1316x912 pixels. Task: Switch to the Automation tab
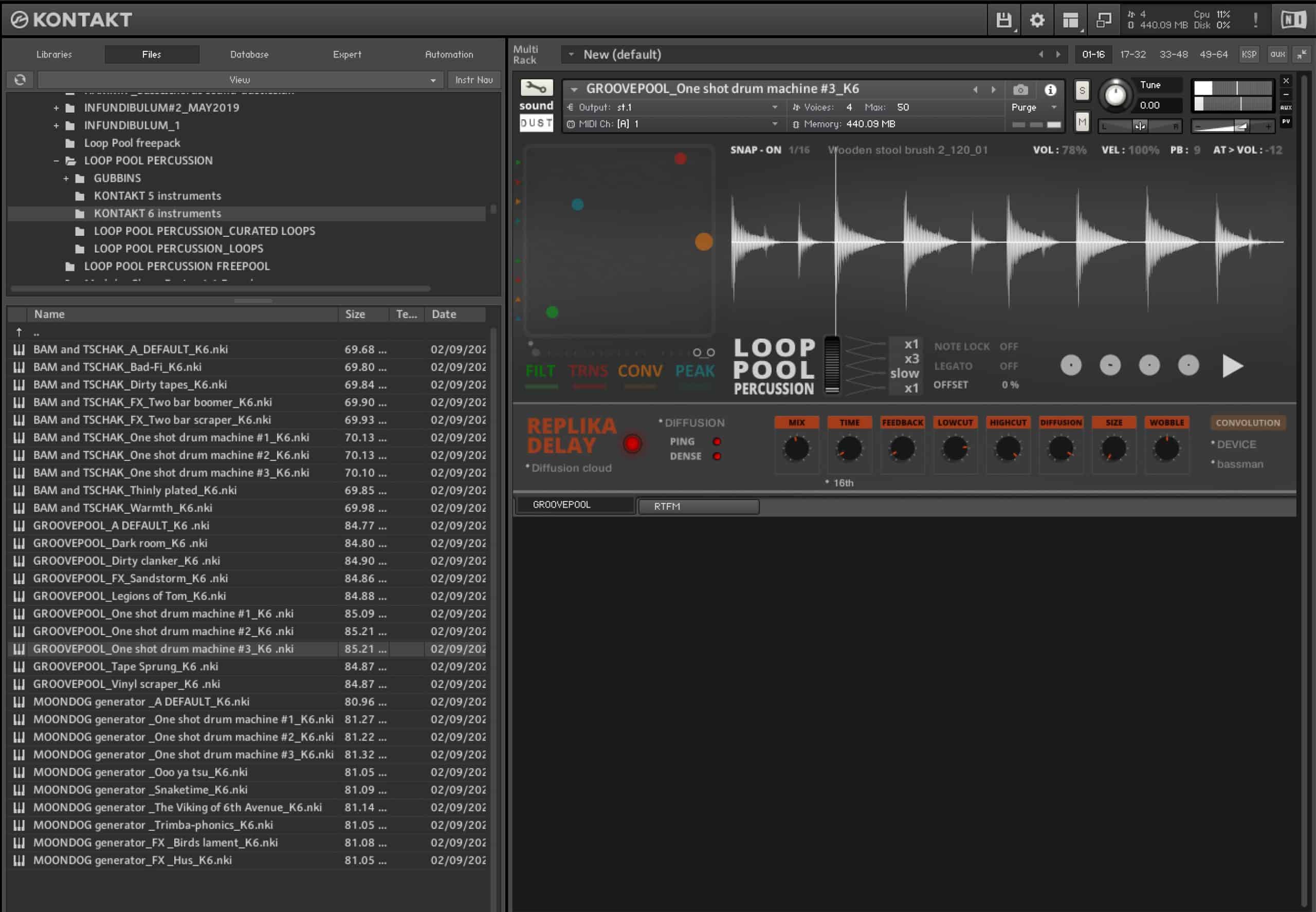[x=449, y=54]
